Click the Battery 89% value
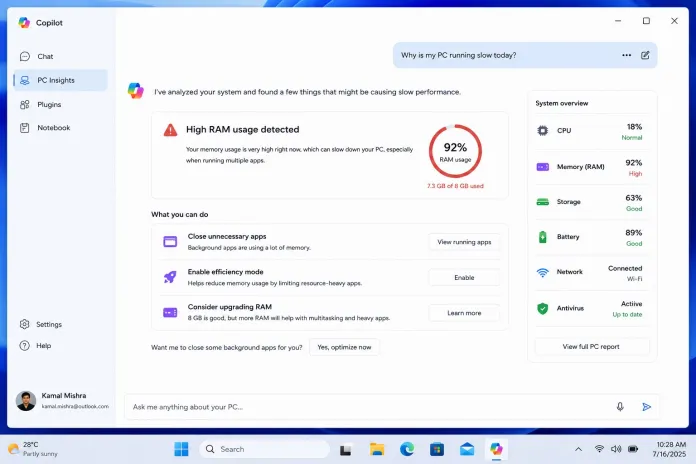 (634, 233)
